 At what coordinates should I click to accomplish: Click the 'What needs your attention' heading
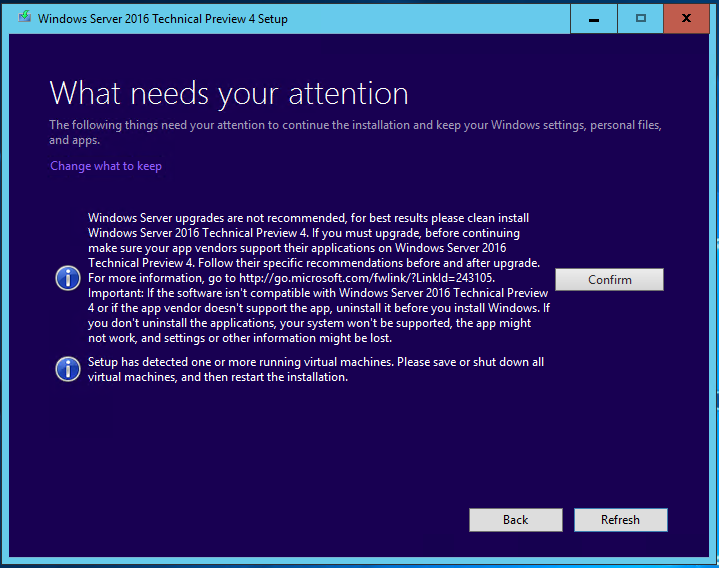[x=229, y=94]
